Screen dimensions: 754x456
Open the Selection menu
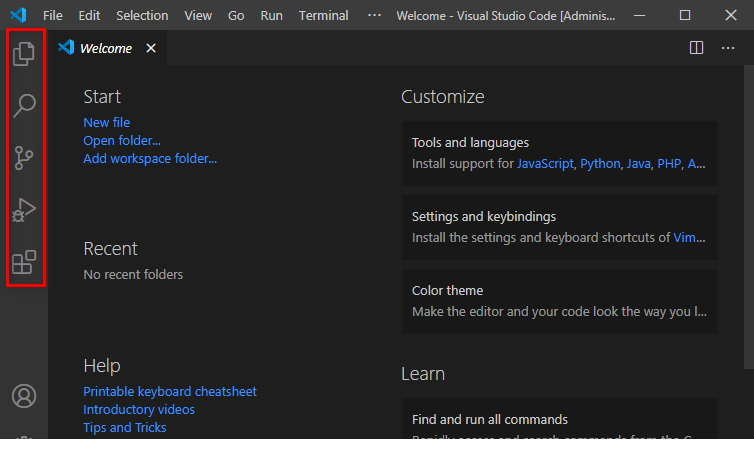tap(142, 15)
